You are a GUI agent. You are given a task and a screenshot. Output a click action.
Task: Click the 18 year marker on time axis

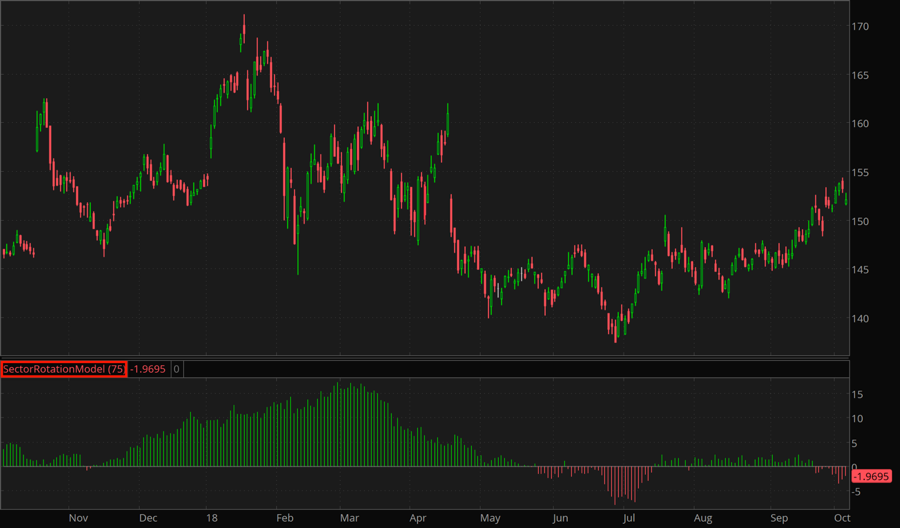tap(211, 518)
